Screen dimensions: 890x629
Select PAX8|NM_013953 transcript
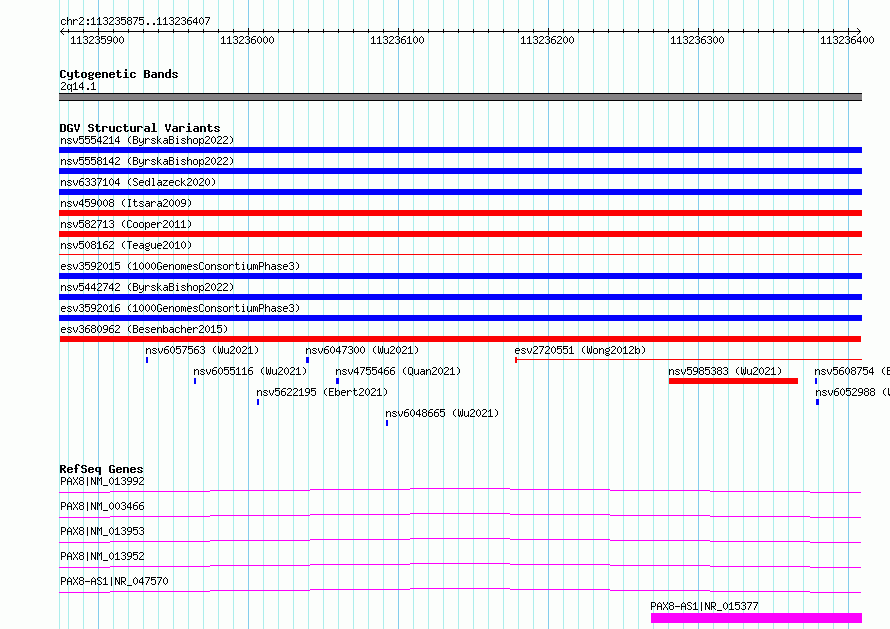[102, 531]
